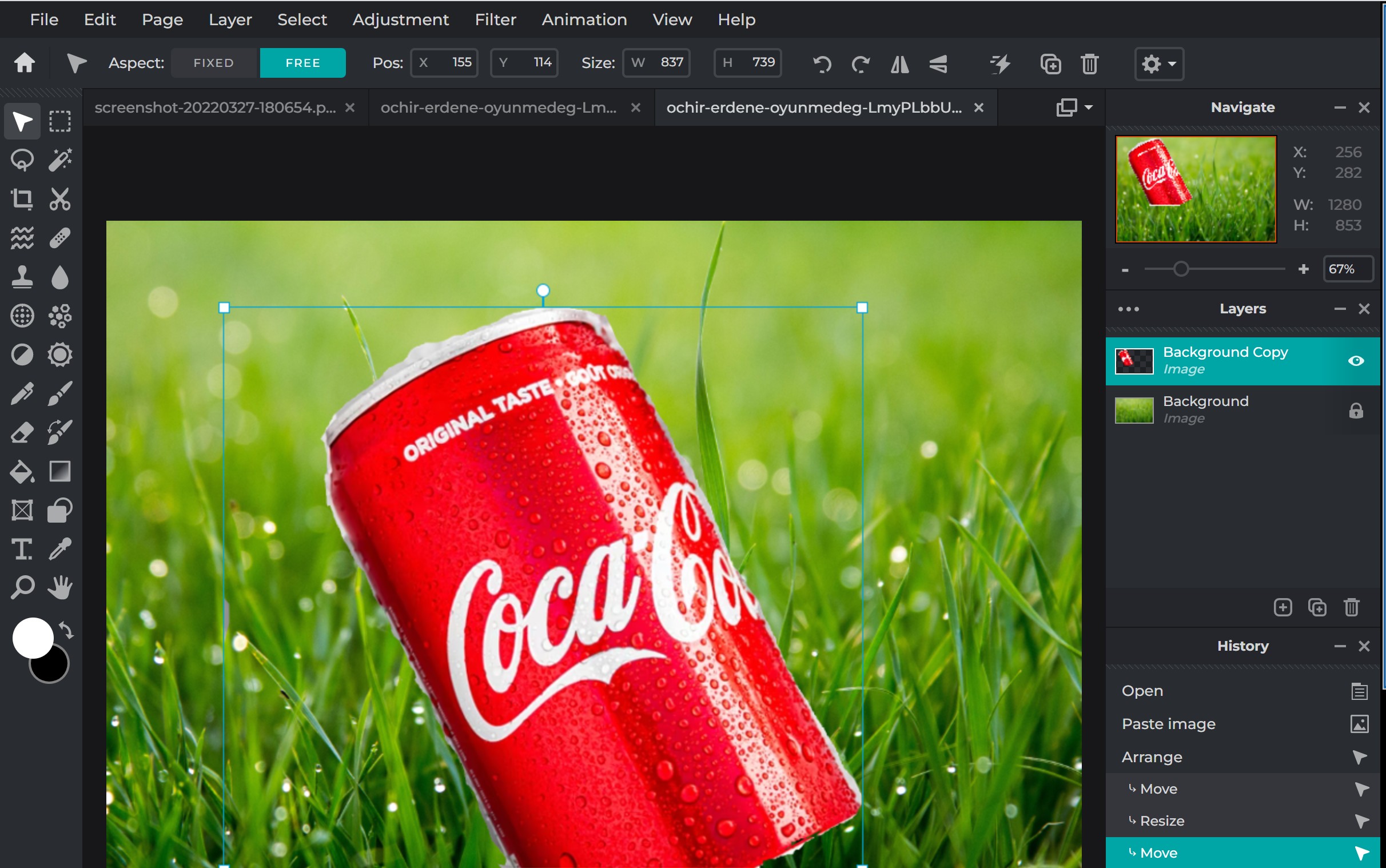The width and height of the screenshot is (1386, 868).
Task: Switch aspect mode to FIXED
Action: pyautogui.click(x=214, y=62)
